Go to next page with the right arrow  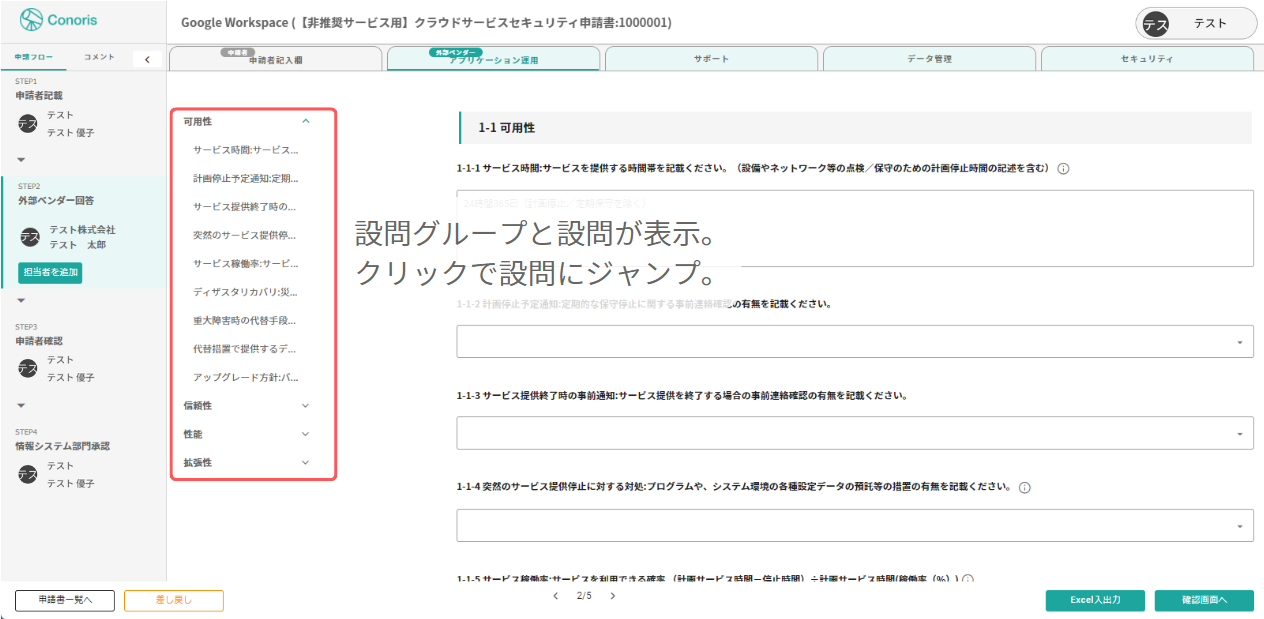pyautogui.click(x=613, y=596)
